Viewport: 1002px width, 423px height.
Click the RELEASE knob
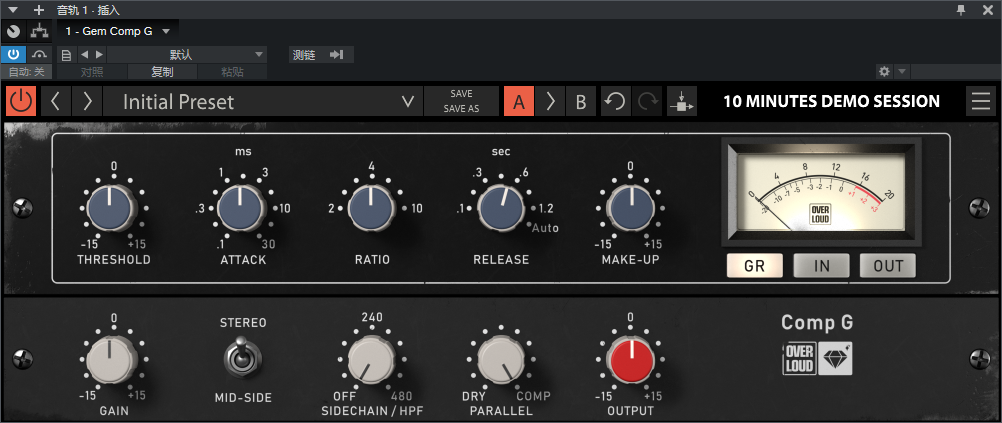pyautogui.click(x=500, y=208)
